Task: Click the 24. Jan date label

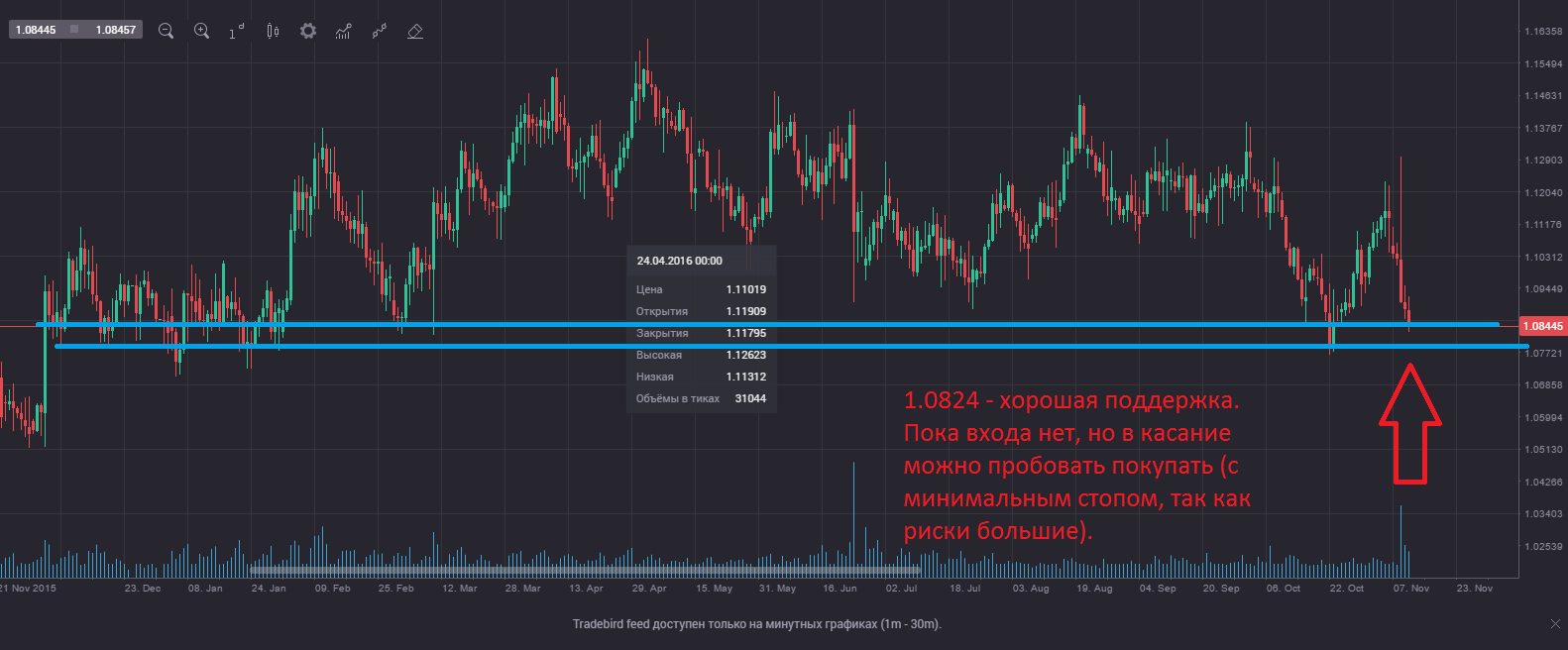Action: click(269, 589)
